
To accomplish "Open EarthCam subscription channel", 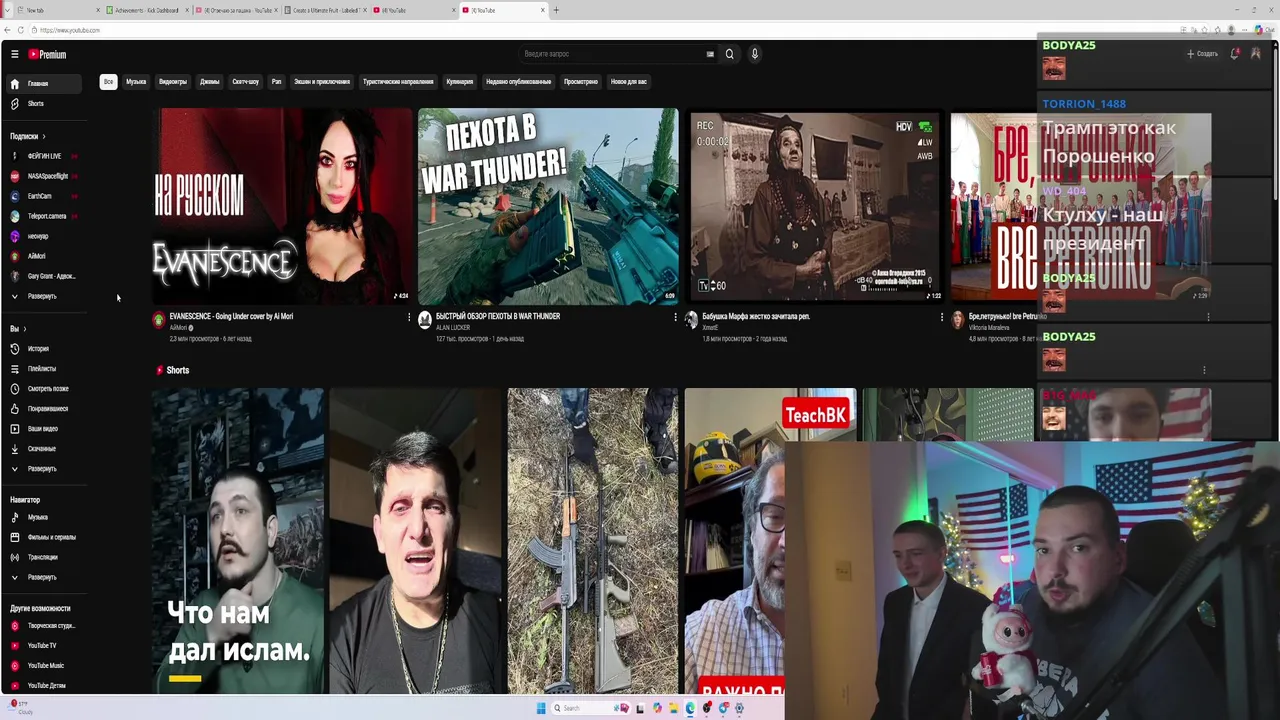I will (x=39, y=197).
